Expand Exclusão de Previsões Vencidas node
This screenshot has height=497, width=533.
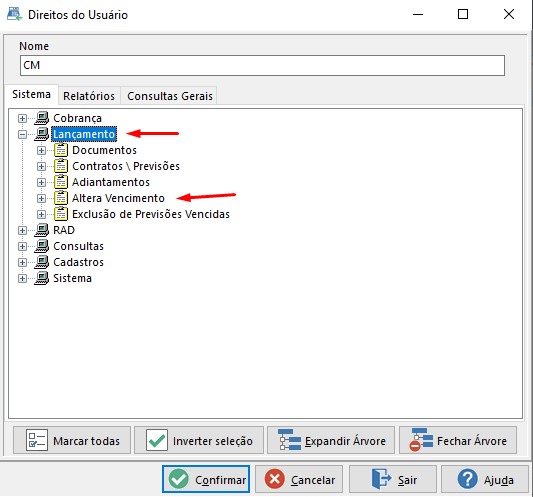click(x=41, y=214)
